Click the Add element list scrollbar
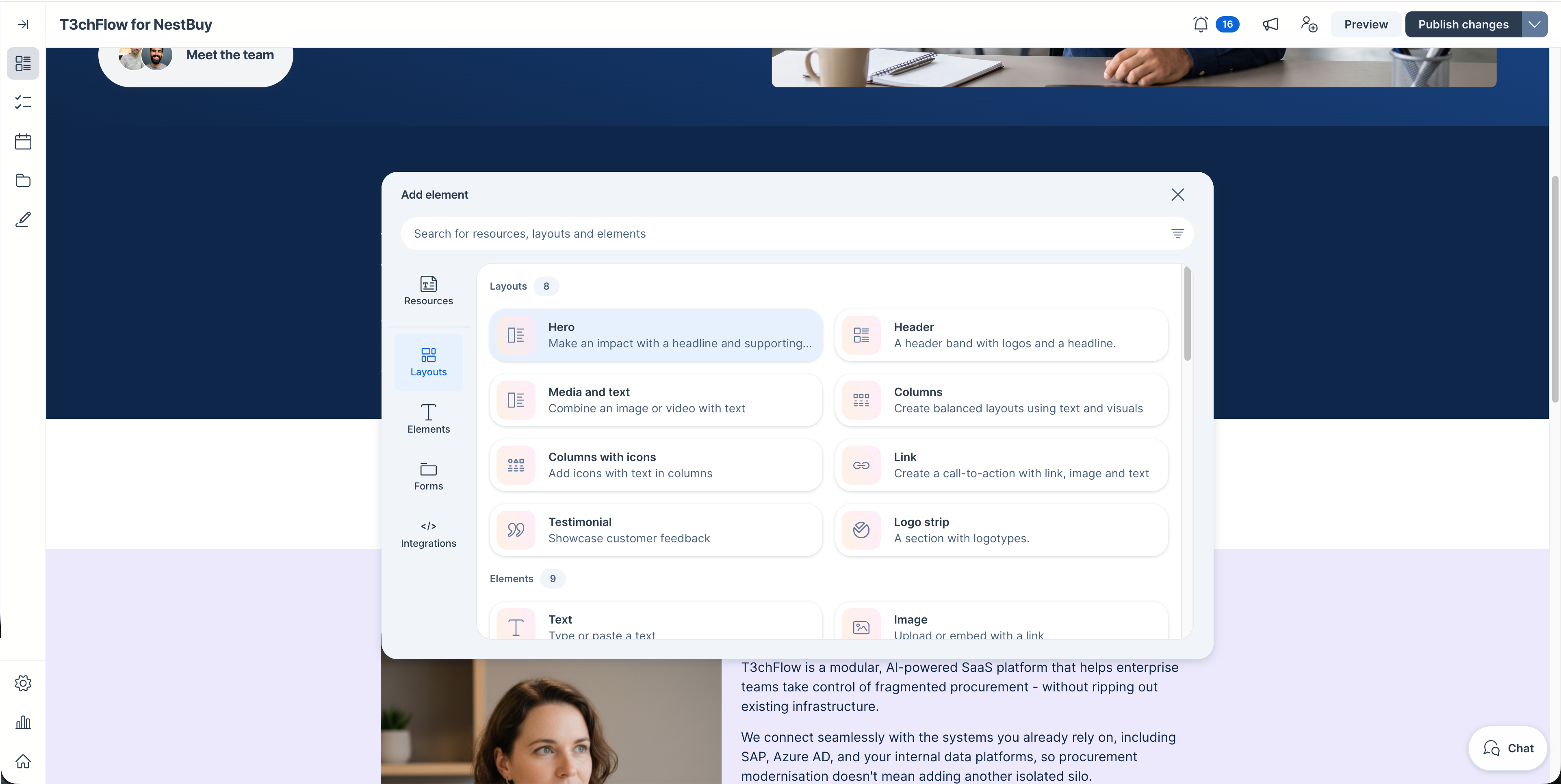 [x=1187, y=314]
